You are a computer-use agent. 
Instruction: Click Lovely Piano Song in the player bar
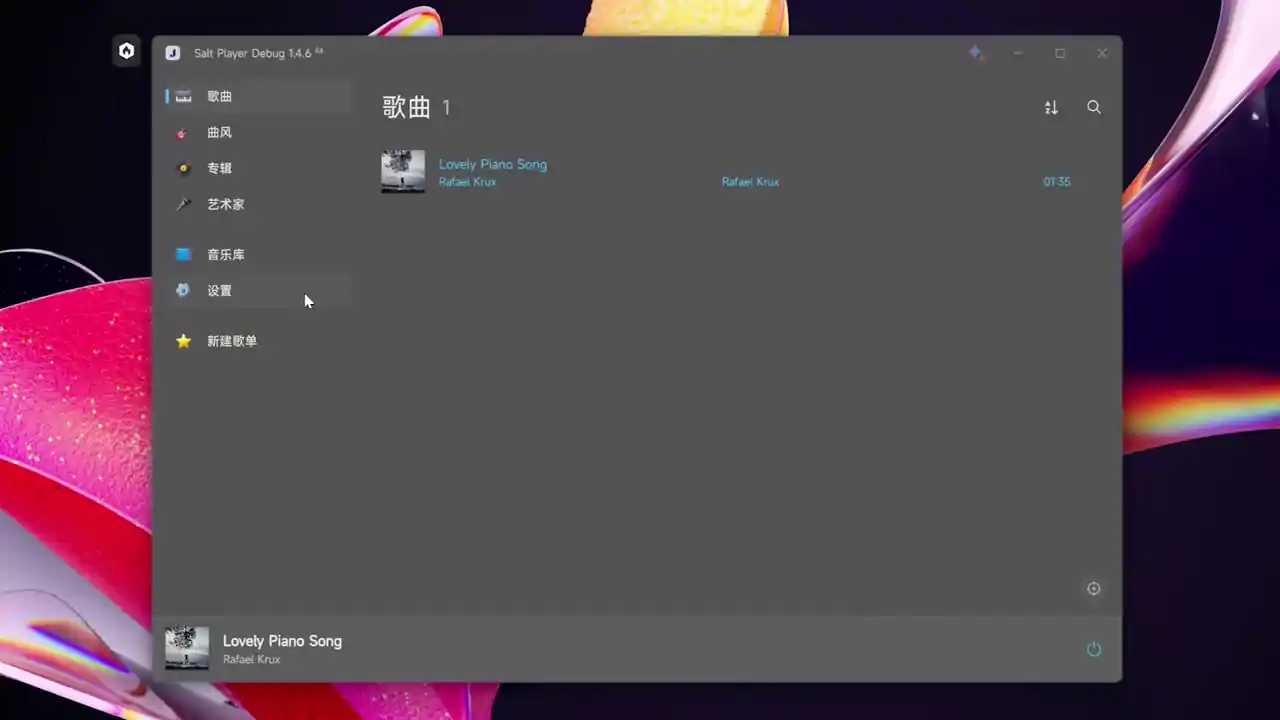click(282, 641)
